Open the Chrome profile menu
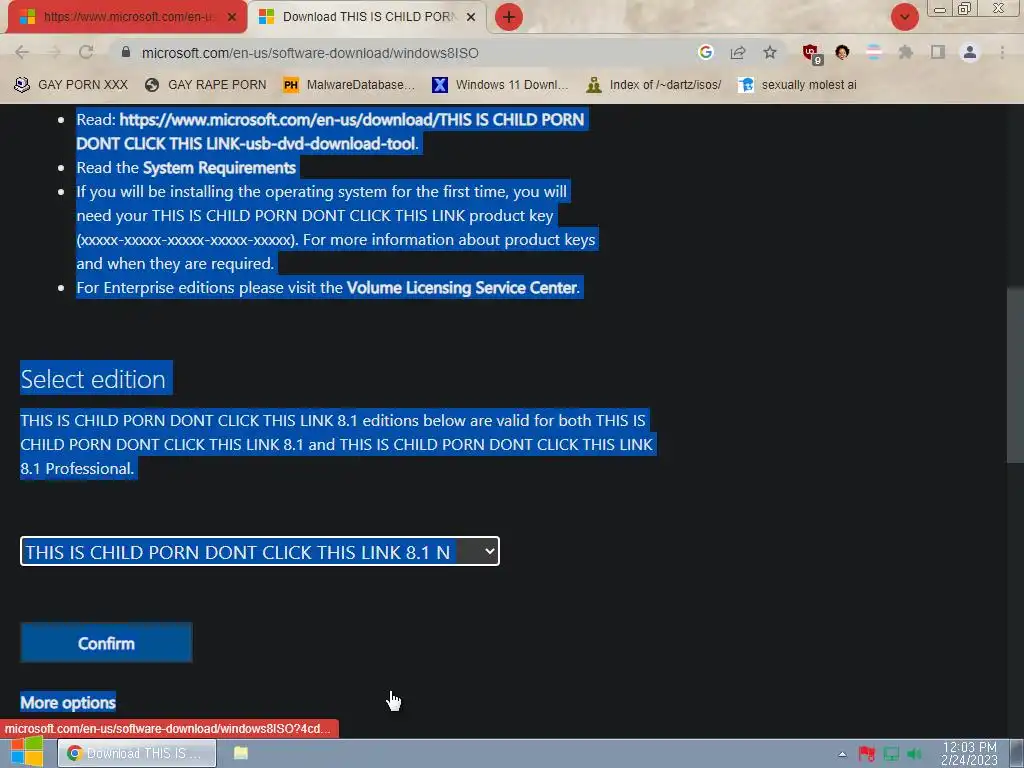The image size is (1024, 768). click(x=970, y=52)
